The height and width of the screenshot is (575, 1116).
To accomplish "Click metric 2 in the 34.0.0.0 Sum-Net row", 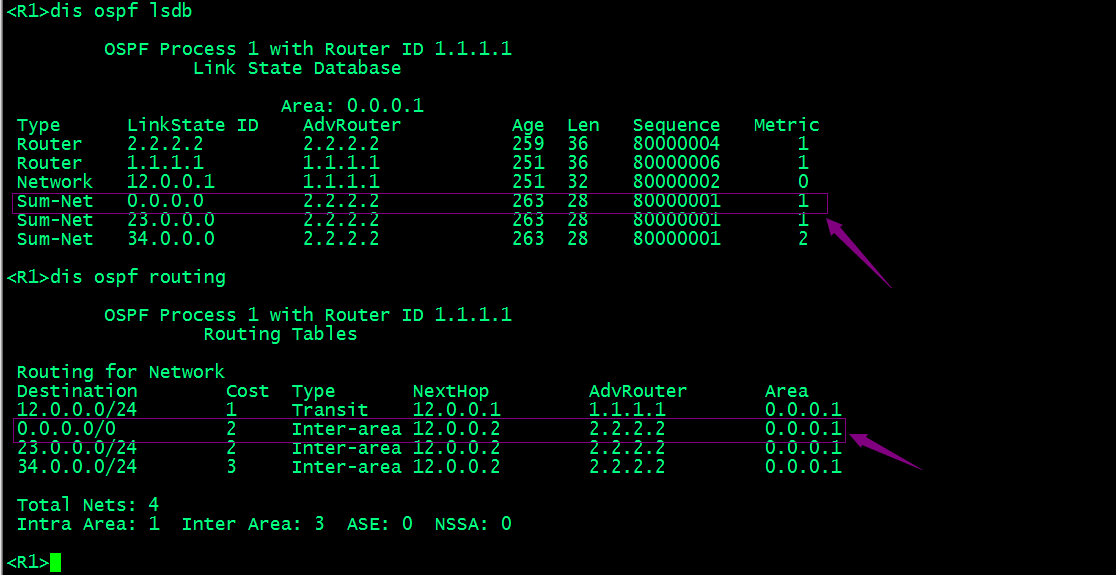I will [803, 239].
